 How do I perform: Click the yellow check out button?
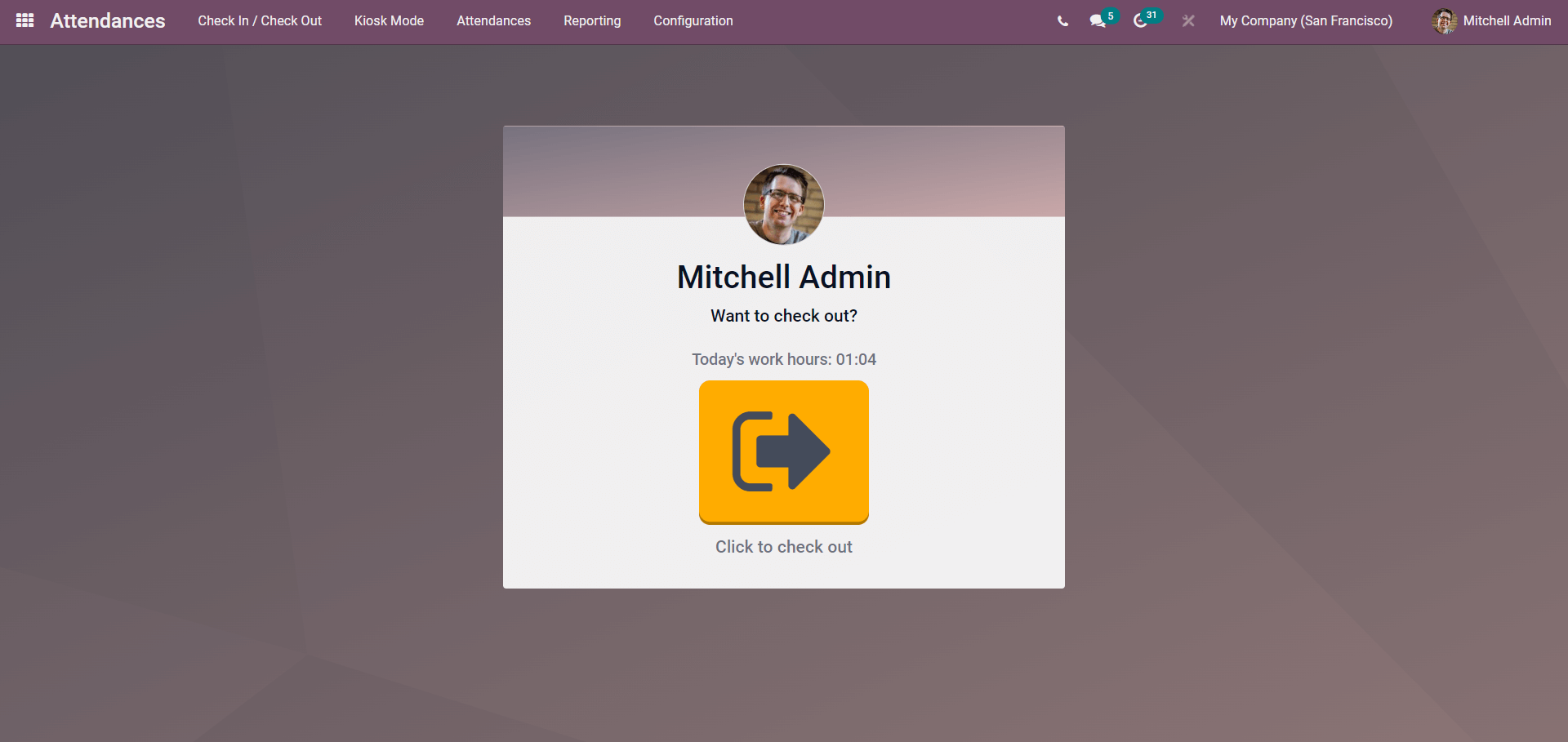(x=784, y=452)
